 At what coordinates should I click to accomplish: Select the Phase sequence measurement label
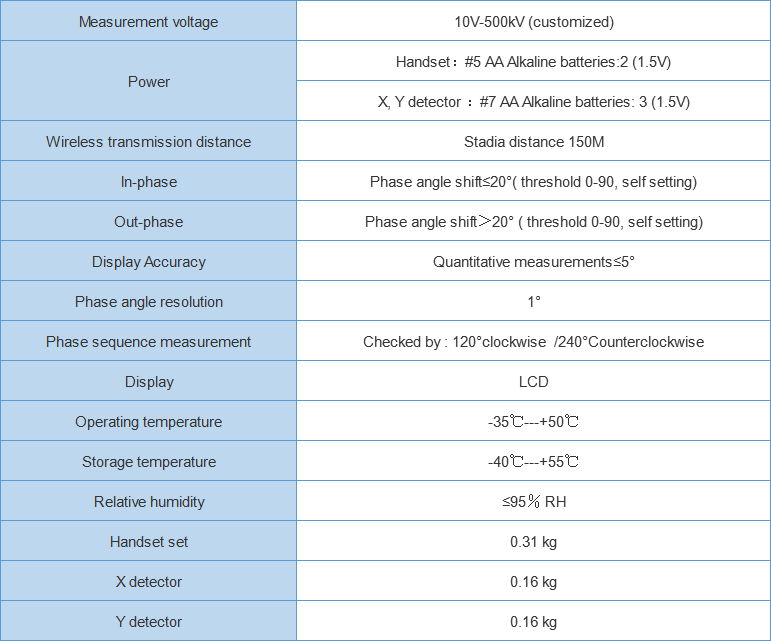(x=148, y=342)
